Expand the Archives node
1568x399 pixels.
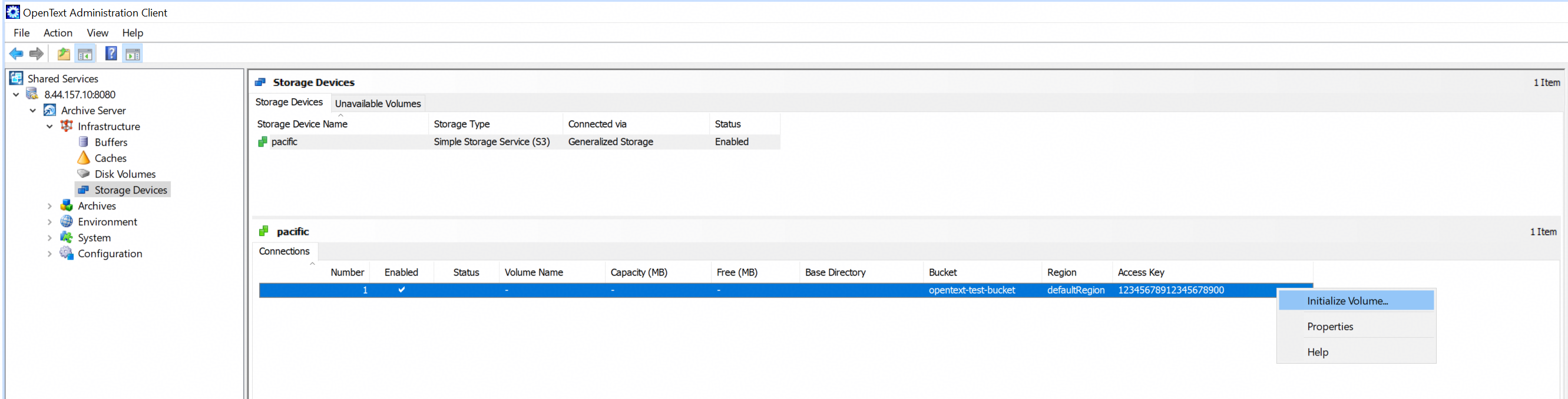(x=50, y=206)
